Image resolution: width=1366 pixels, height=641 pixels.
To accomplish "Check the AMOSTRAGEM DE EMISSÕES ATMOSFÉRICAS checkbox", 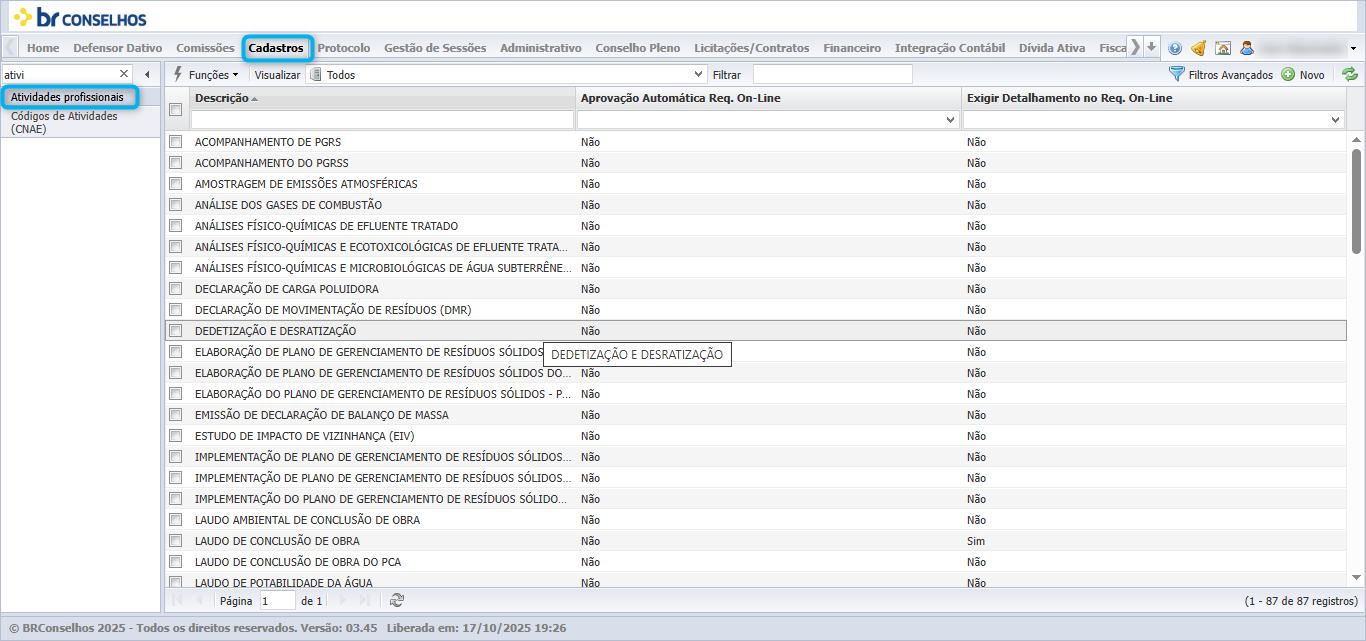I will (x=175, y=184).
